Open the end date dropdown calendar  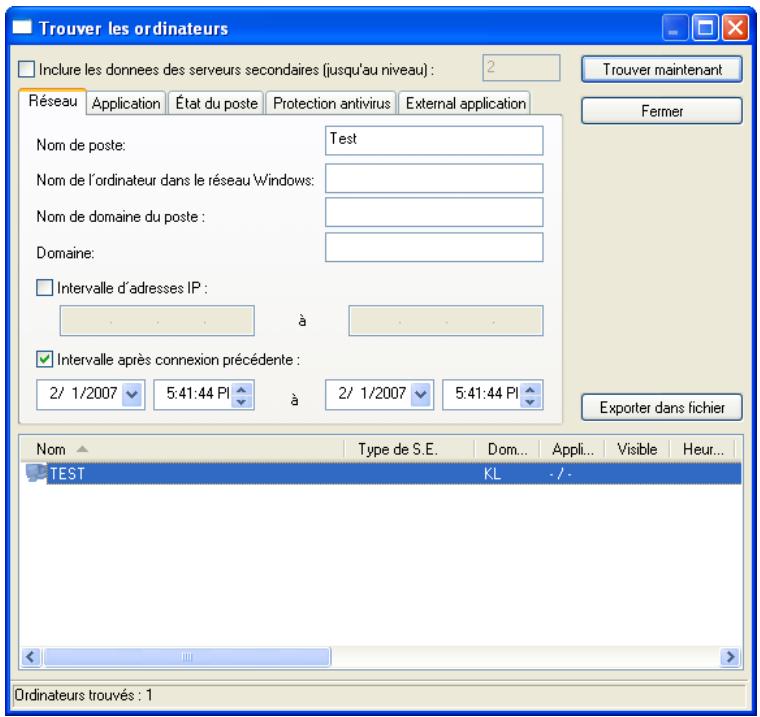(x=421, y=394)
